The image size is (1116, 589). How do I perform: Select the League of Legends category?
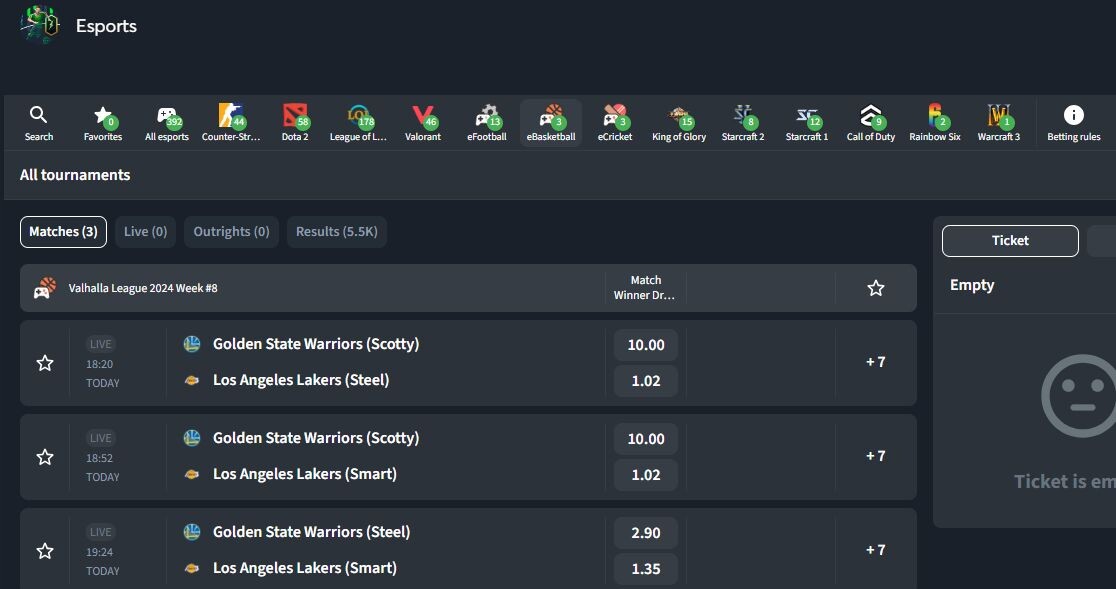click(x=359, y=123)
